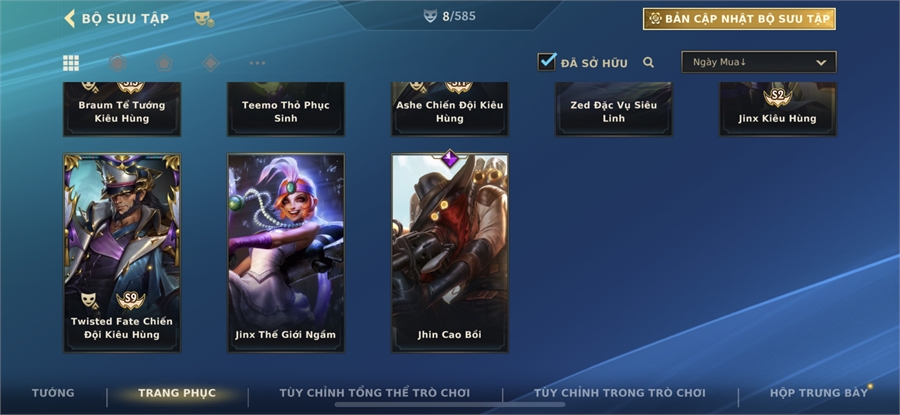Select the Jinx Thế Giới Ngầm skin
The image size is (900, 415).
point(286,253)
